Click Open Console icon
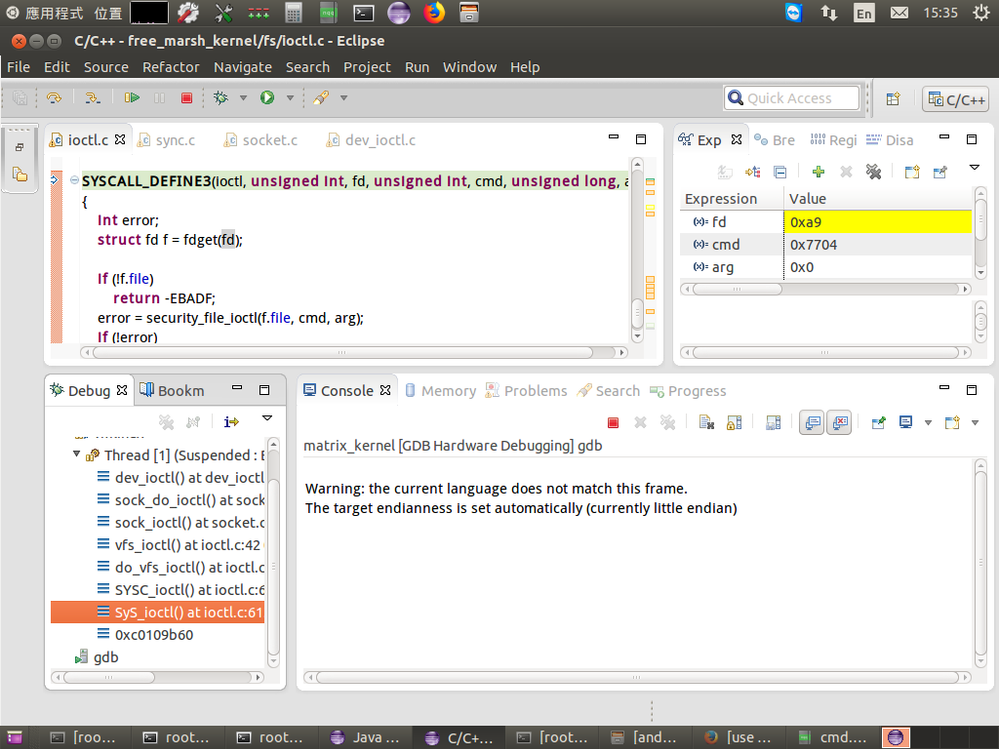This screenshot has height=749, width=999. [952, 422]
